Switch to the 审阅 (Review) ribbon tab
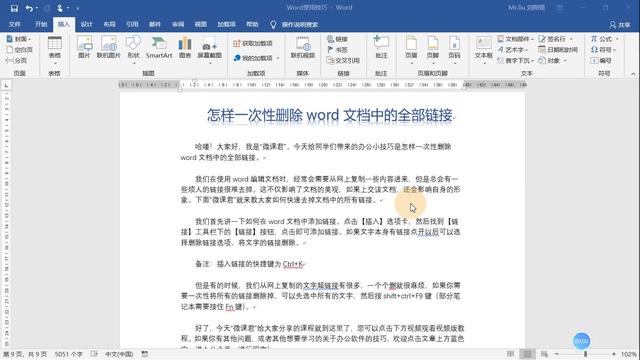This screenshot has width=640, height=360. (x=178, y=24)
